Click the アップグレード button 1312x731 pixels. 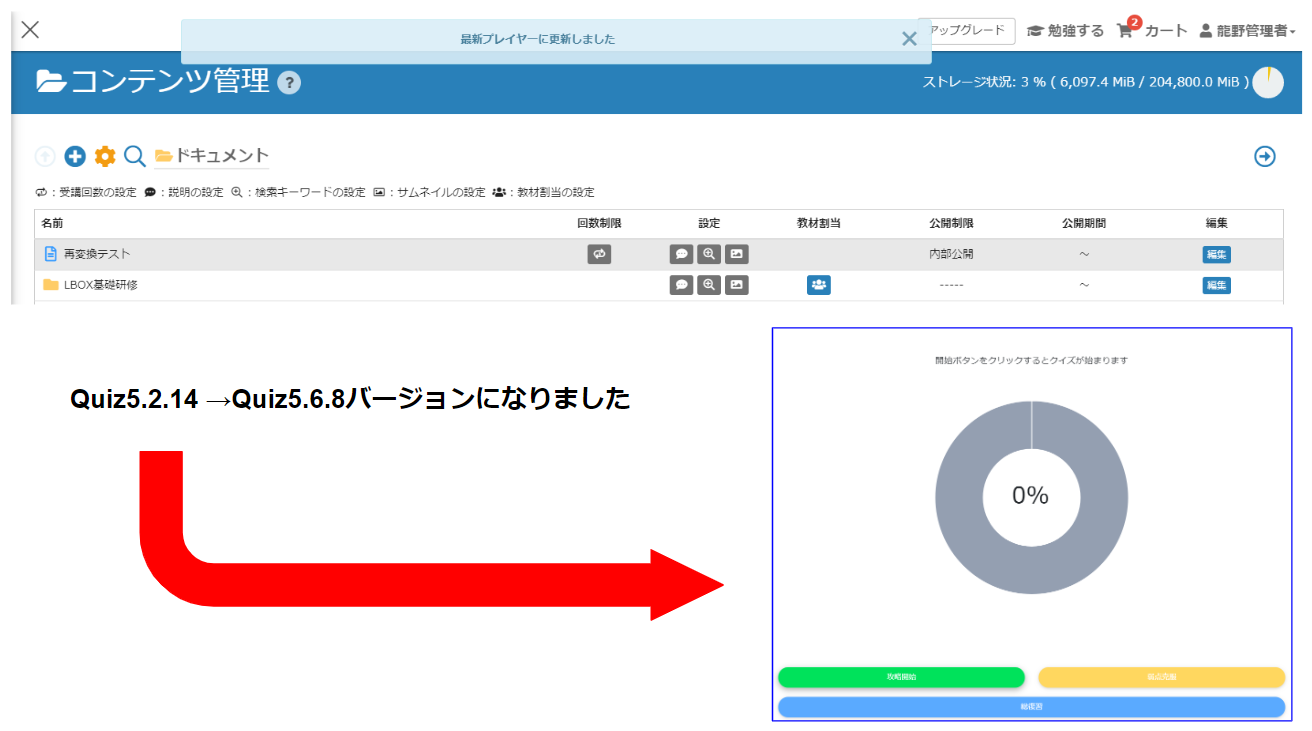[x=967, y=31]
